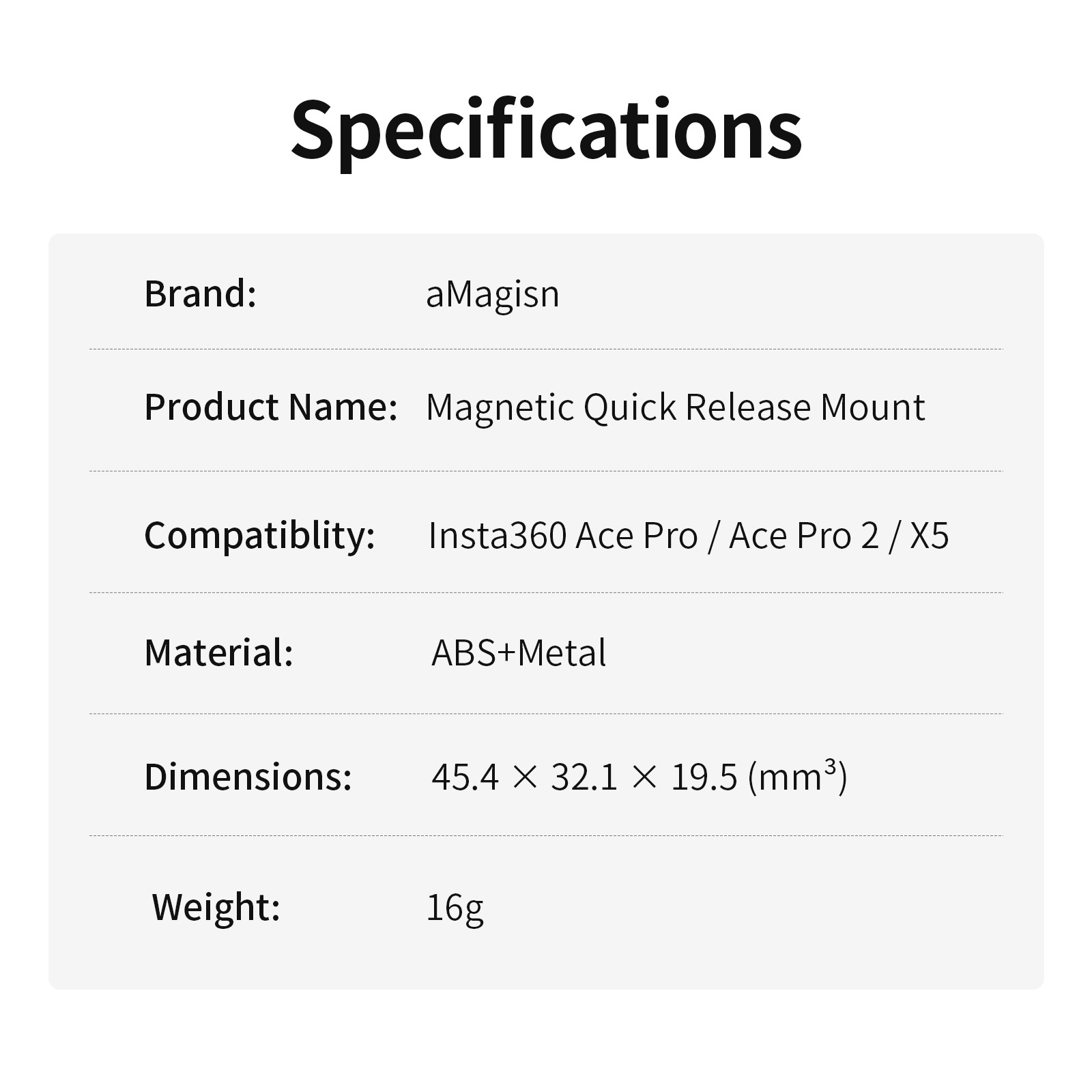Click the (mm³) unit text
This screenshot has height=1092, width=1092.
pos(797,777)
